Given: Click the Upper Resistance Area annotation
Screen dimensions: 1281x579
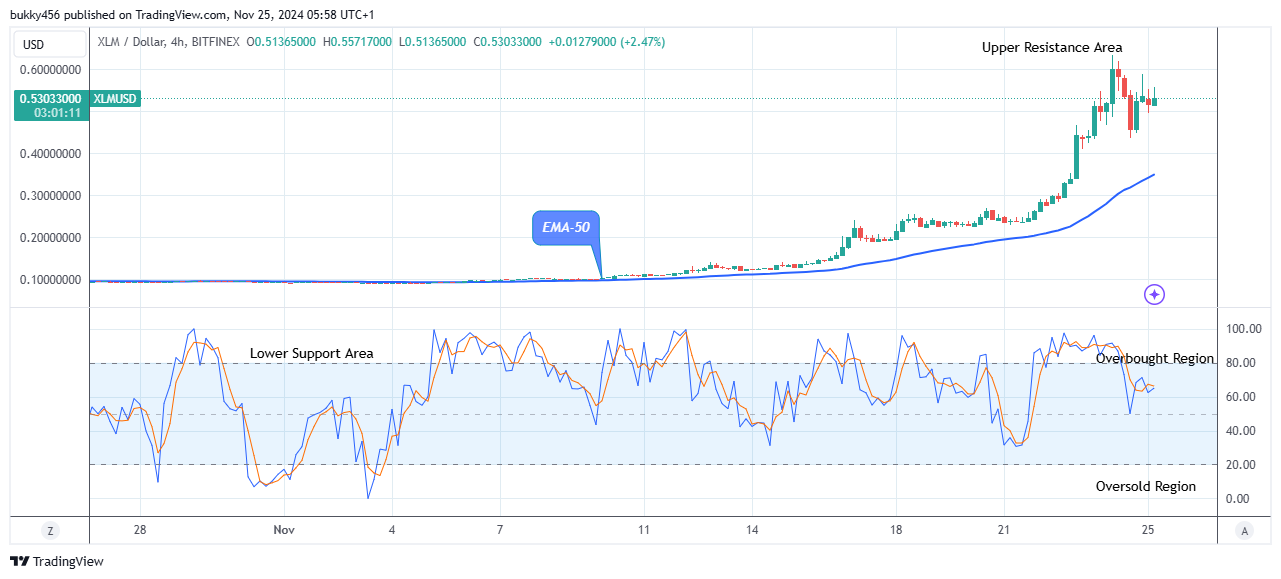Looking at the screenshot, I should click(1052, 47).
